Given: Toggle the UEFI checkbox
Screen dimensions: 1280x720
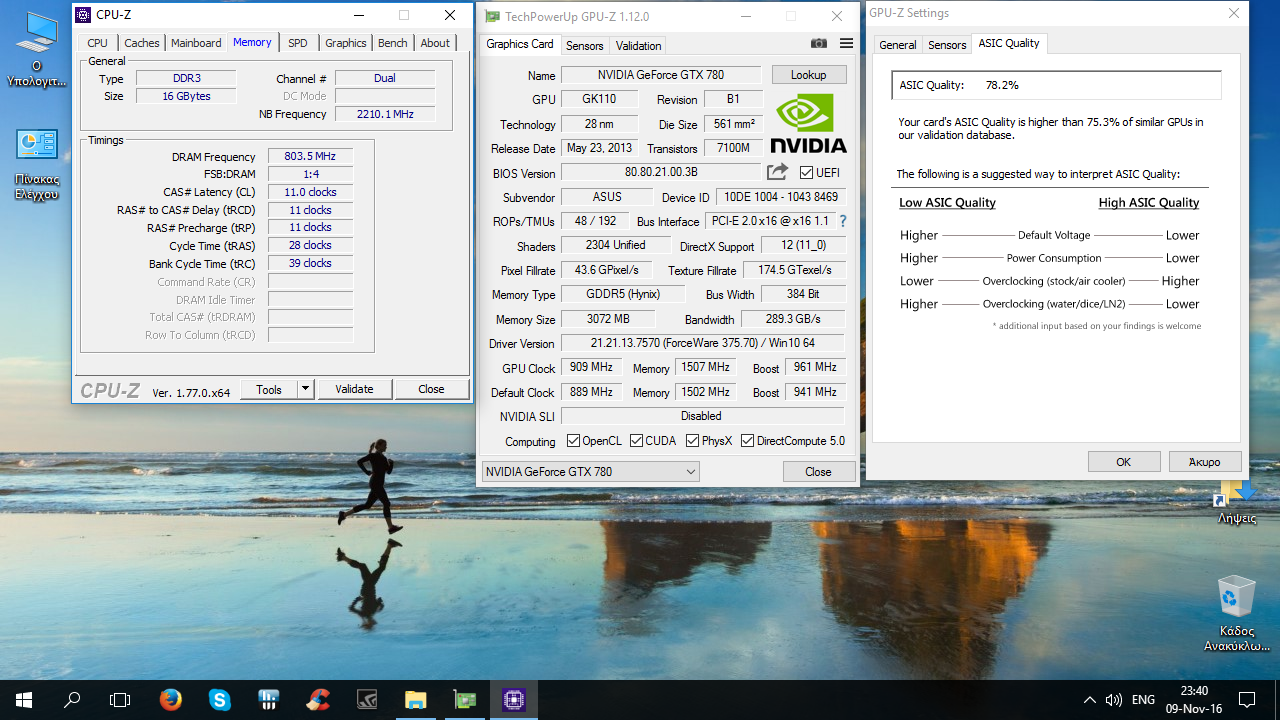Looking at the screenshot, I should [x=806, y=173].
